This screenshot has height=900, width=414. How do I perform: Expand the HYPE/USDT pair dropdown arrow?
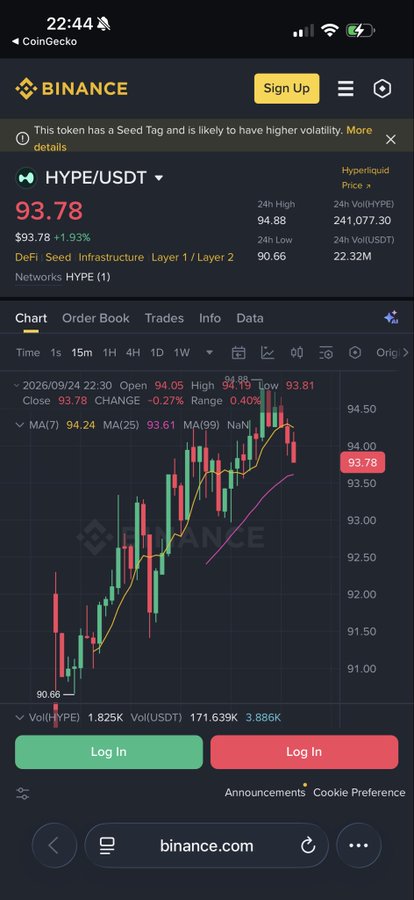click(x=159, y=178)
